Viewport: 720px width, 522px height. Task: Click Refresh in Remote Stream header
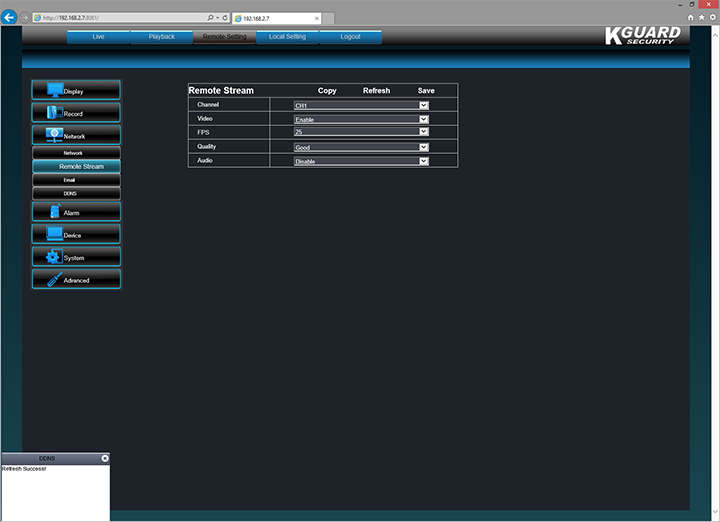[376, 91]
